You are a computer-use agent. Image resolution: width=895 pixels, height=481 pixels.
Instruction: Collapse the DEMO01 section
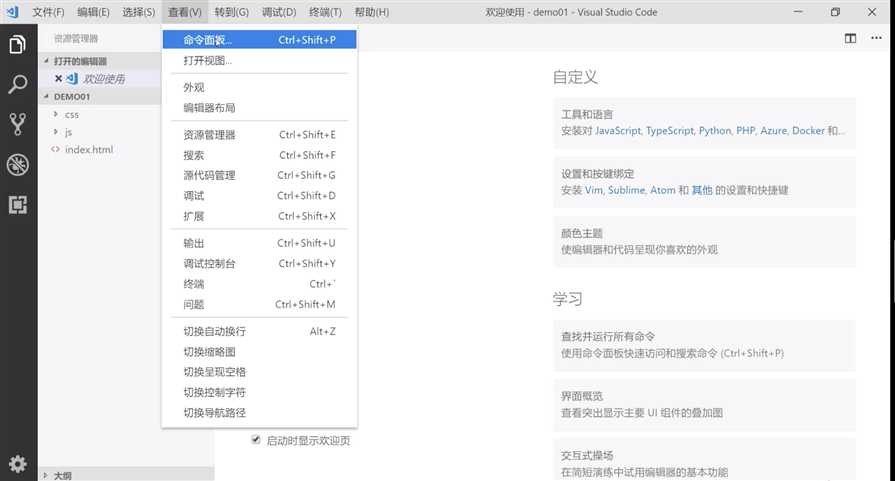(46, 96)
